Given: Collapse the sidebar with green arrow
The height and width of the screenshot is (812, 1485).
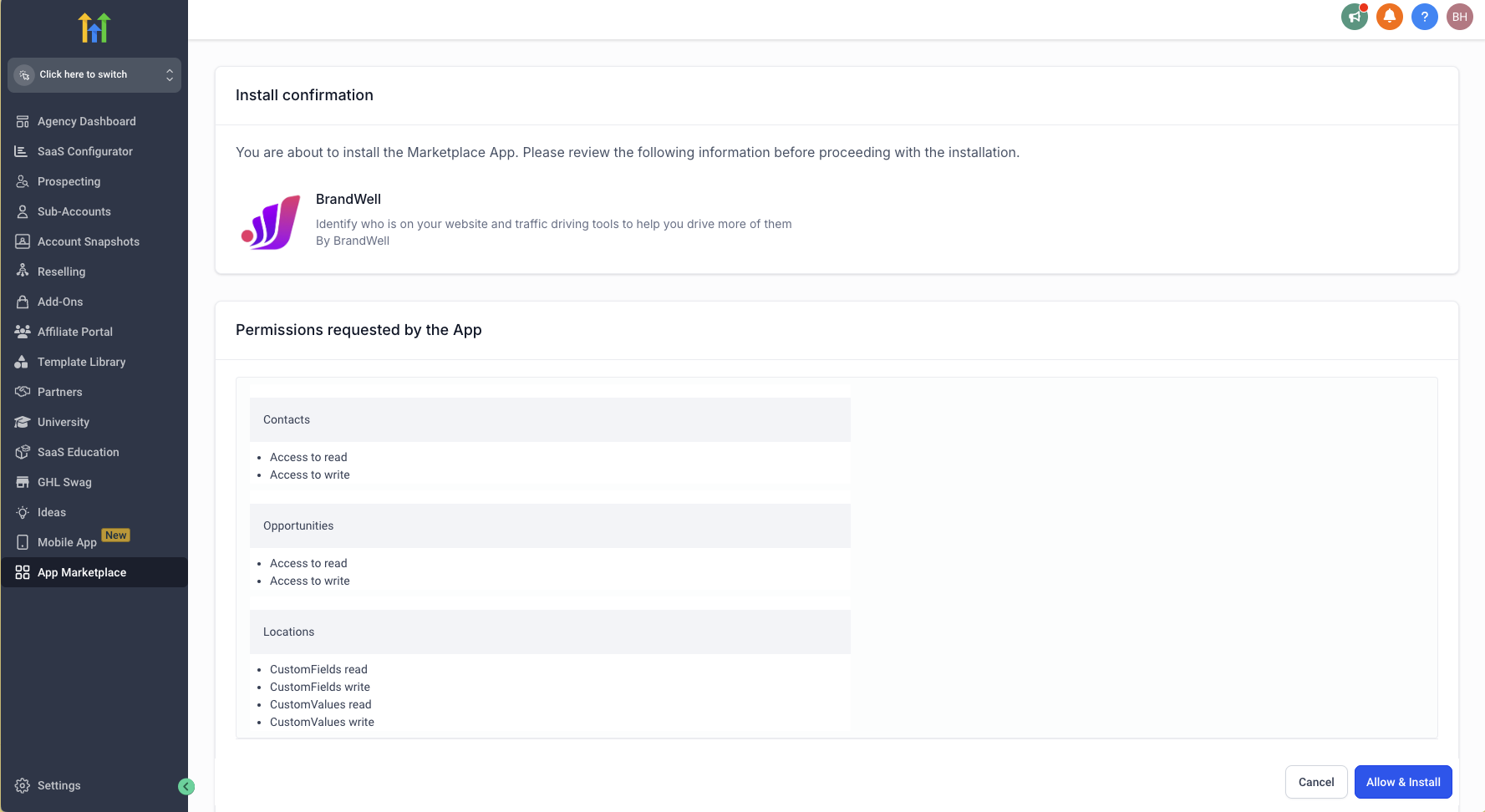Looking at the screenshot, I should (x=186, y=786).
